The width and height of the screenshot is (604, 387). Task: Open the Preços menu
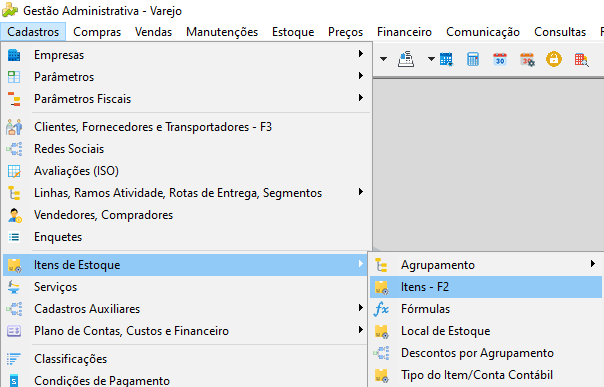pyautogui.click(x=346, y=32)
